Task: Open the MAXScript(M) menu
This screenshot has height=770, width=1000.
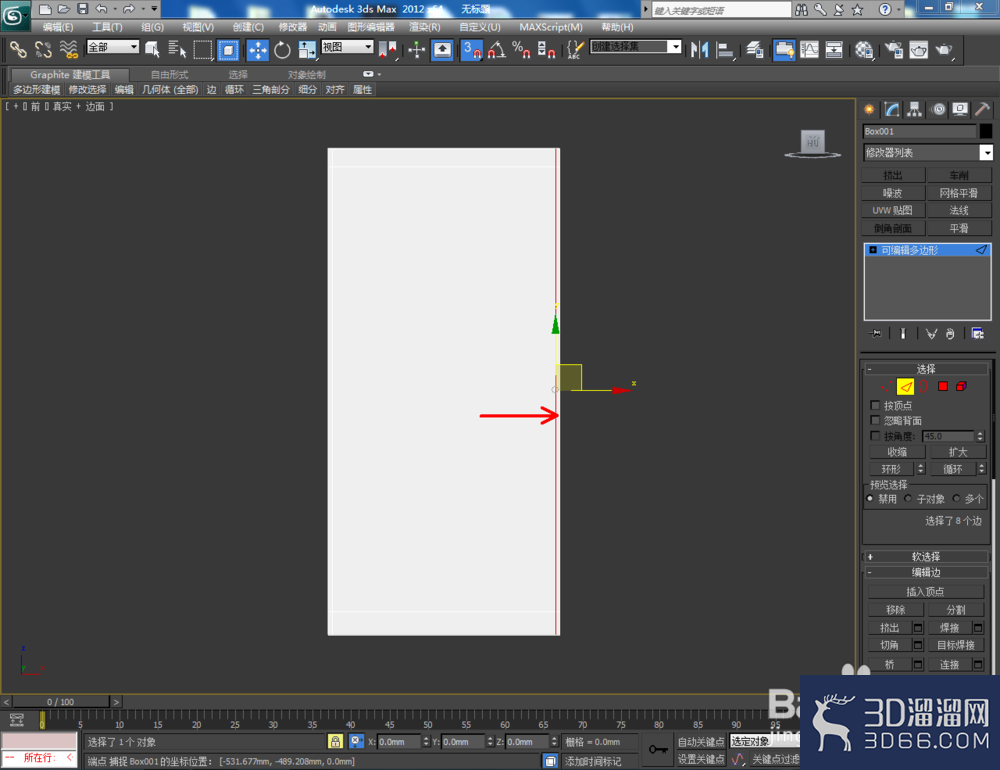Action: click(x=550, y=27)
